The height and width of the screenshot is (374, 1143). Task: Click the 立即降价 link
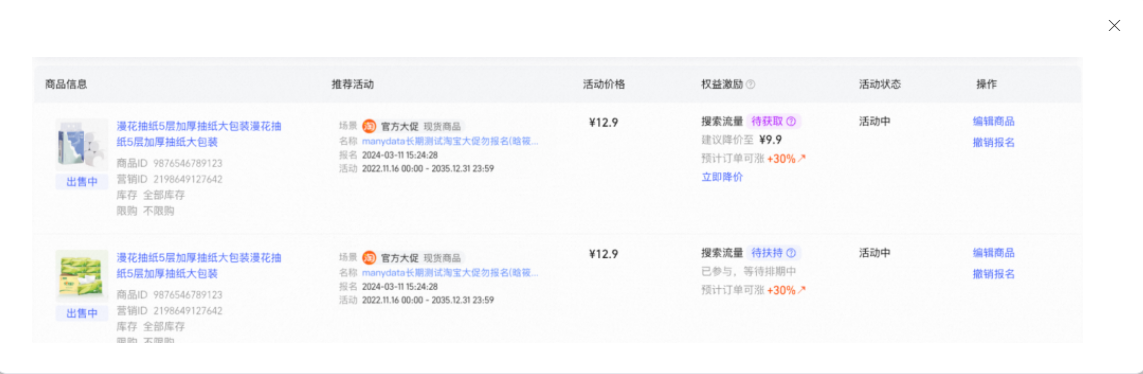[722, 177]
